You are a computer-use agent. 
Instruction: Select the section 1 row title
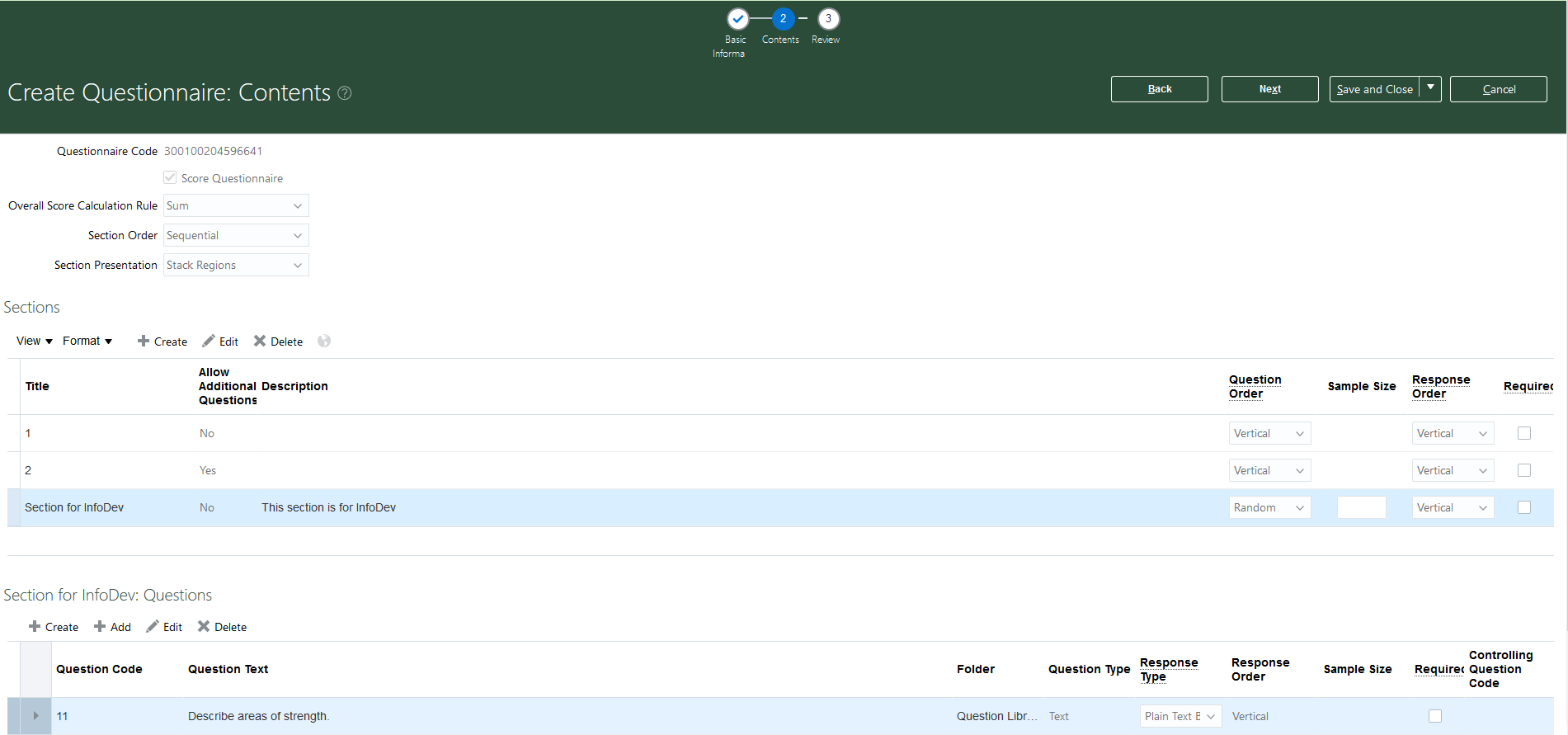point(28,433)
